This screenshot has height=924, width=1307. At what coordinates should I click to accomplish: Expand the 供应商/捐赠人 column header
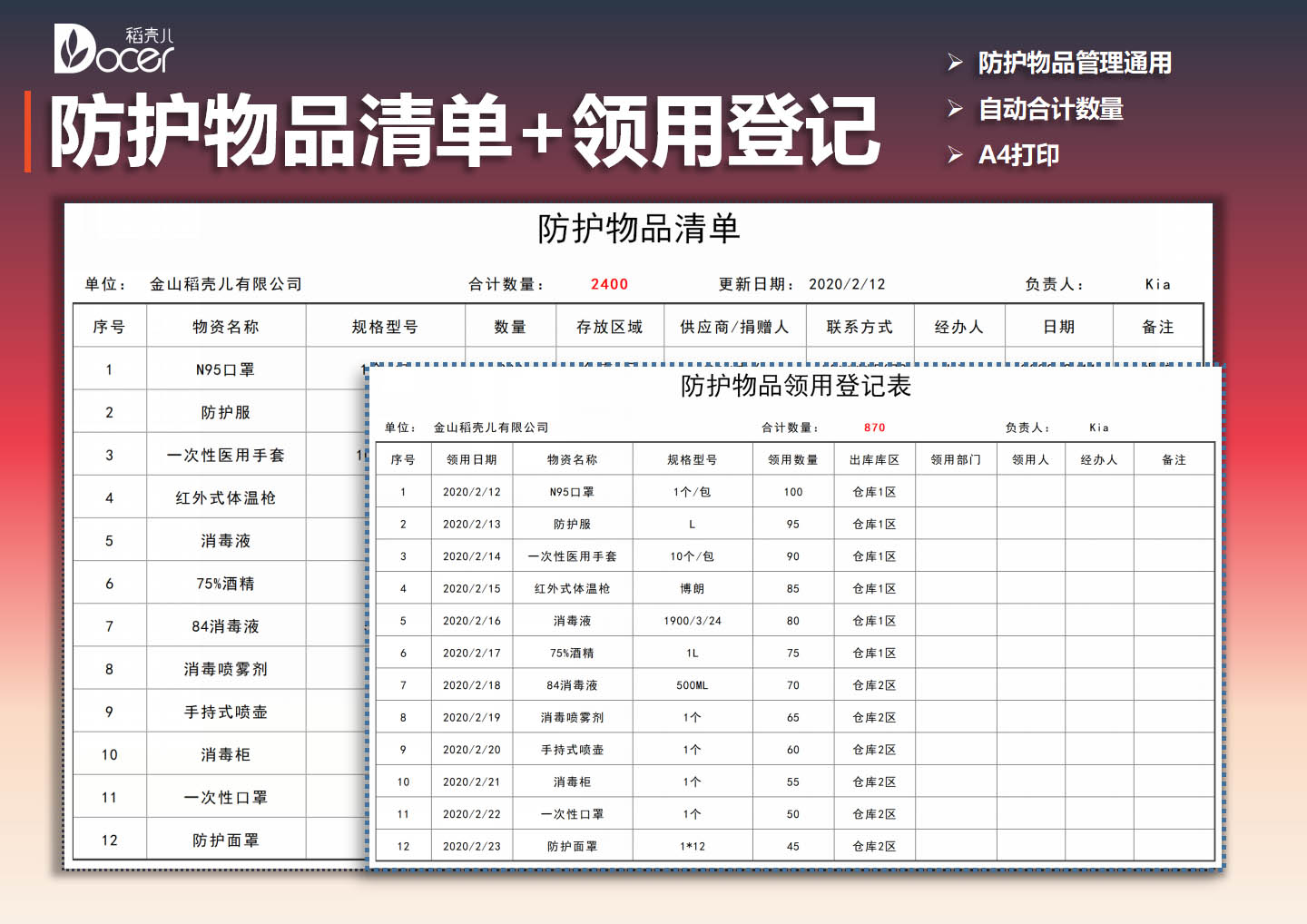click(x=733, y=326)
